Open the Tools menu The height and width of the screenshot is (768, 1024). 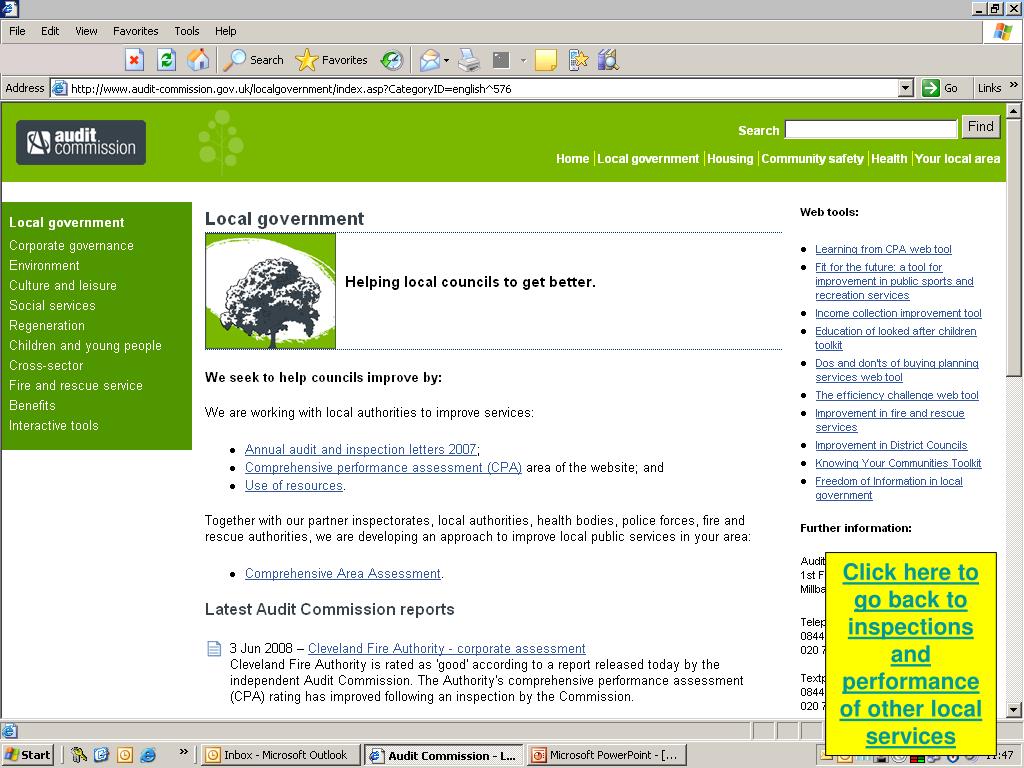pos(186,31)
